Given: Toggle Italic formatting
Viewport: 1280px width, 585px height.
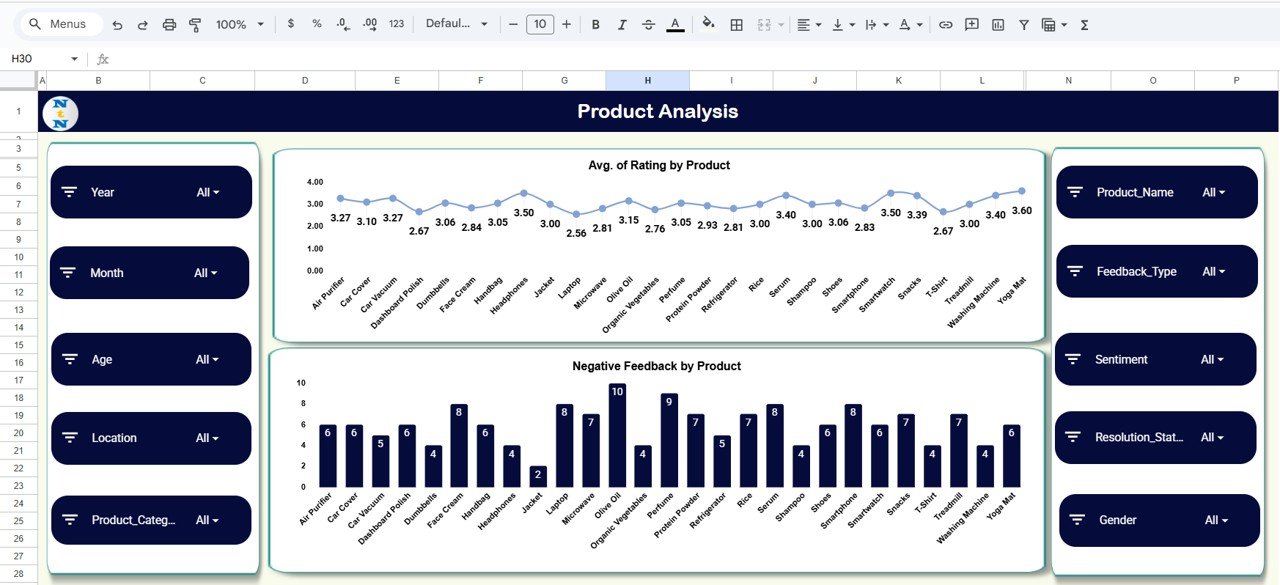Looking at the screenshot, I should coord(622,24).
